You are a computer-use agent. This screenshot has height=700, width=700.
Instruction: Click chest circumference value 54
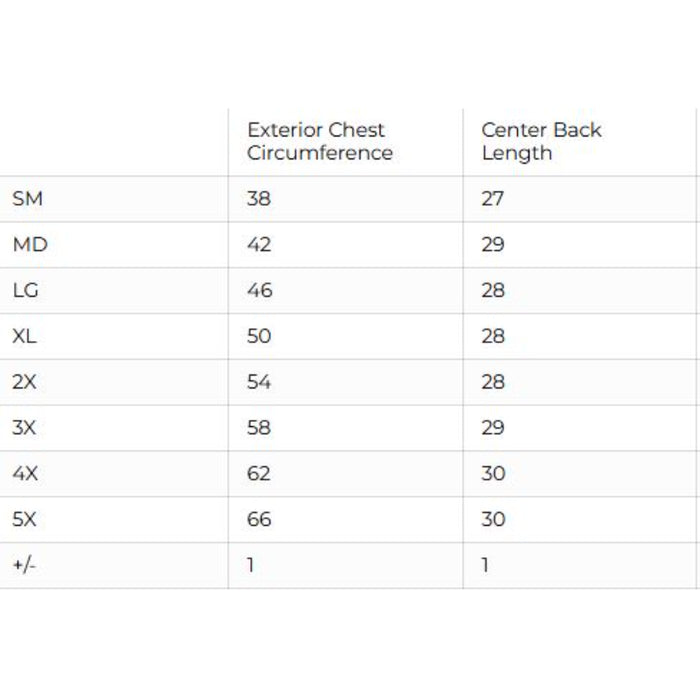point(259,382)
